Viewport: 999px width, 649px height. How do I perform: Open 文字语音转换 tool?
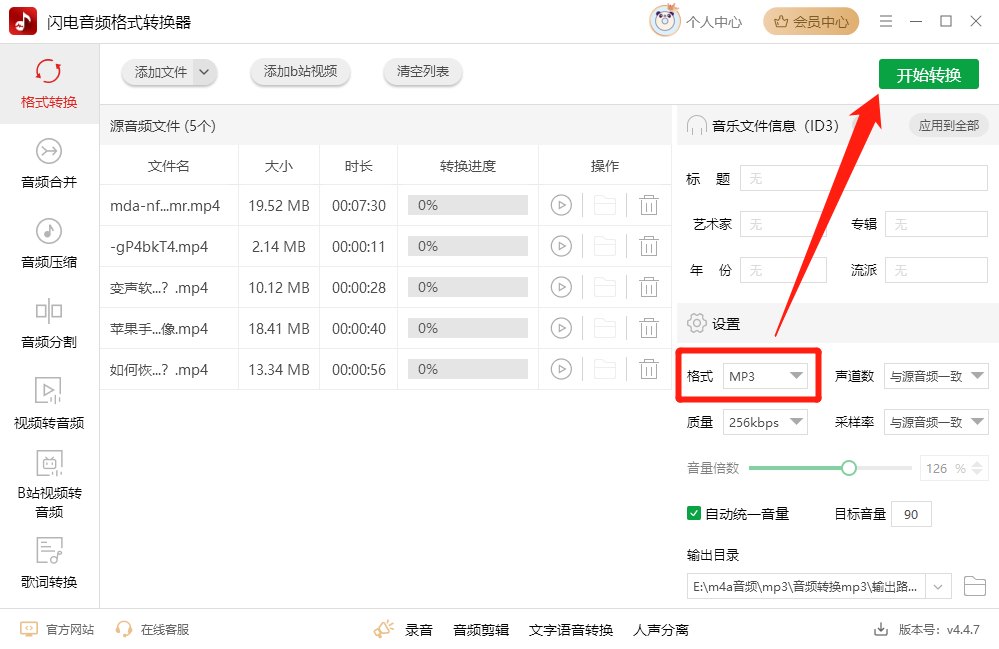571,630
